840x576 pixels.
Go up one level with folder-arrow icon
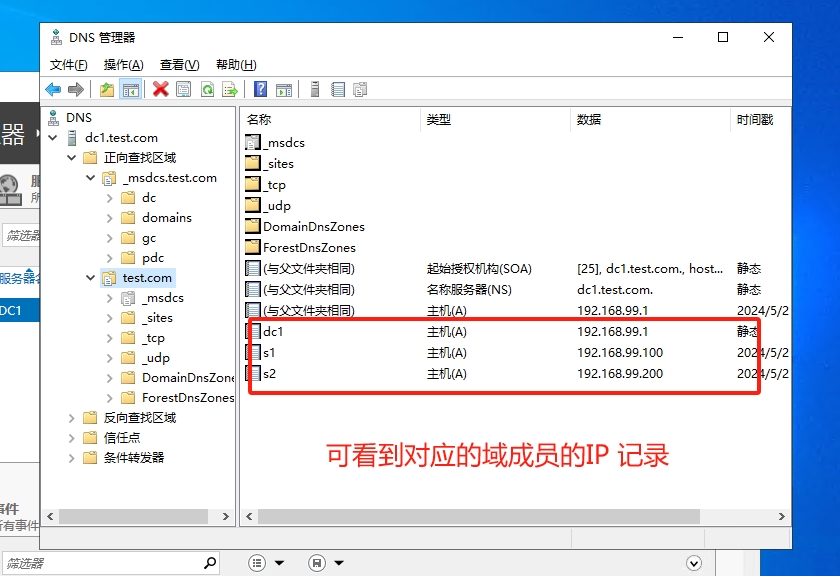coord(107,89)
